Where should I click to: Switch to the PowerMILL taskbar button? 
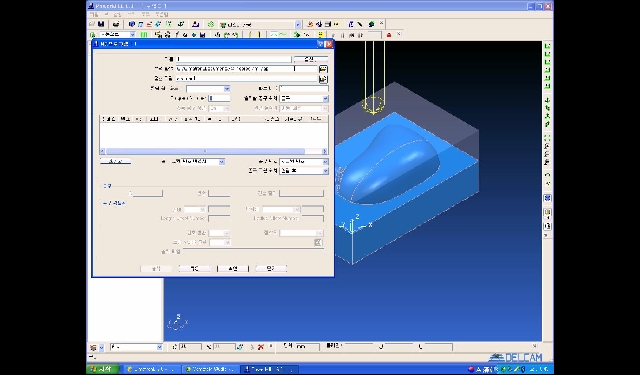[x=269, y=369]
